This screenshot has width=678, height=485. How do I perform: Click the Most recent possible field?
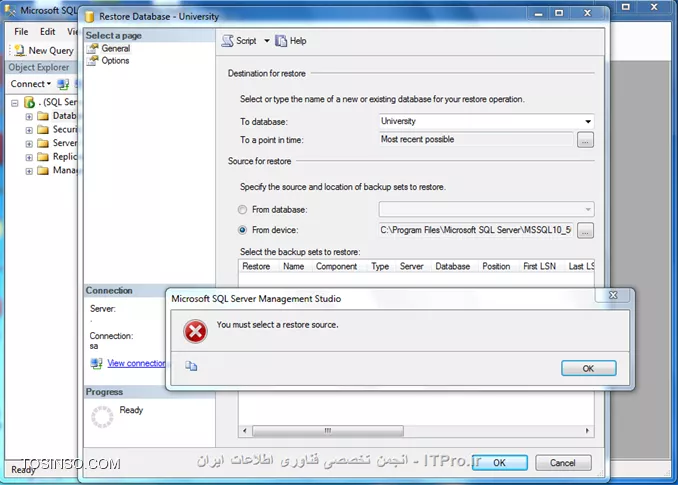pos(476,140)
